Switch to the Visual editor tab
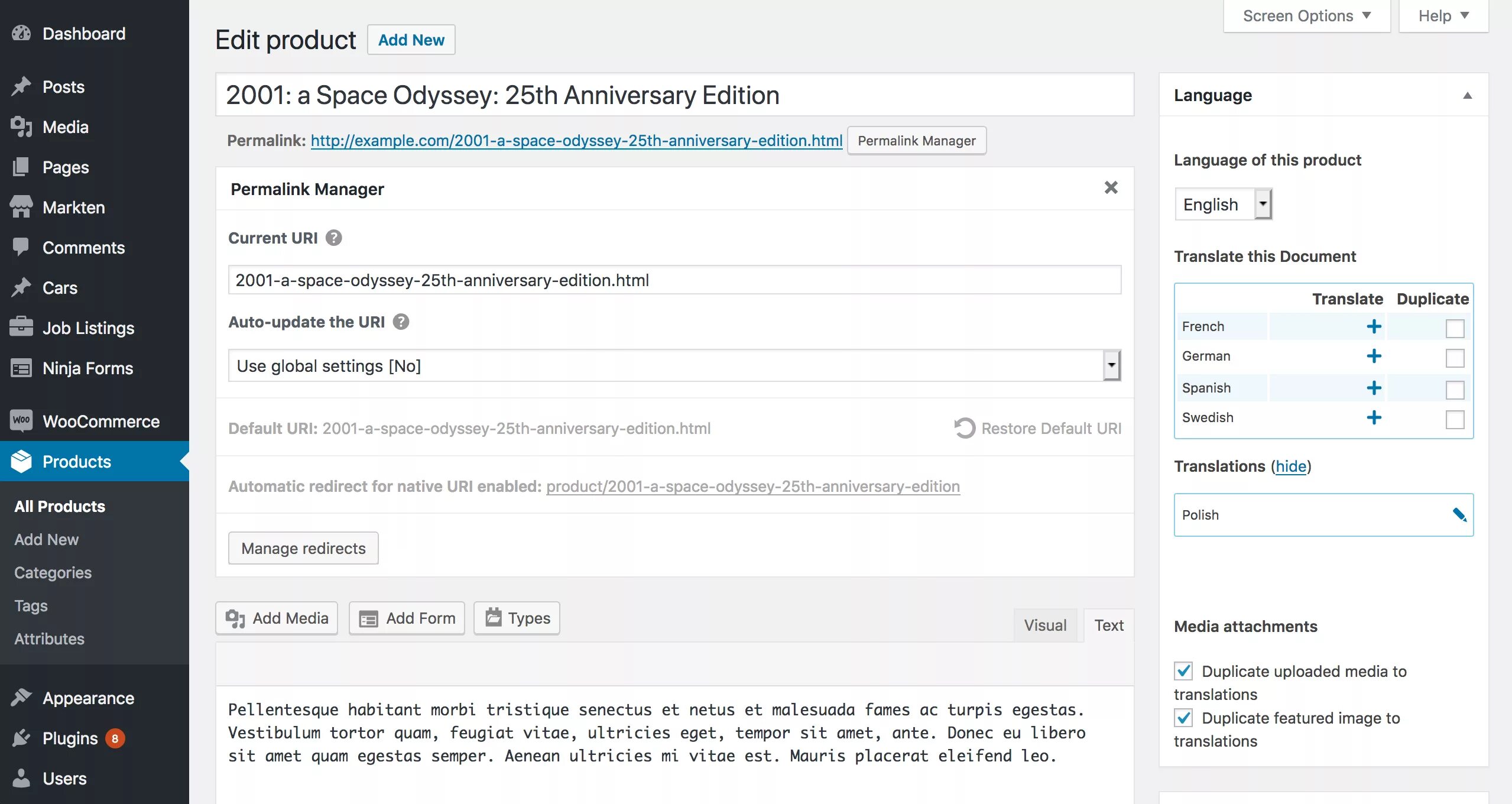The image size is (1512, 804). [1044, 625]
